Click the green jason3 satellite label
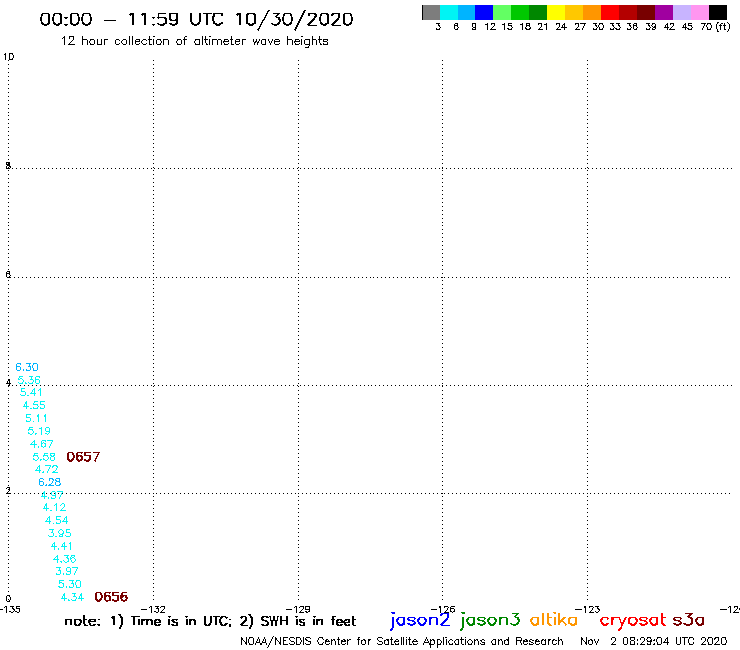Viewport: 740px width, 650px height. pyautogui.click(x=490, y=620)
